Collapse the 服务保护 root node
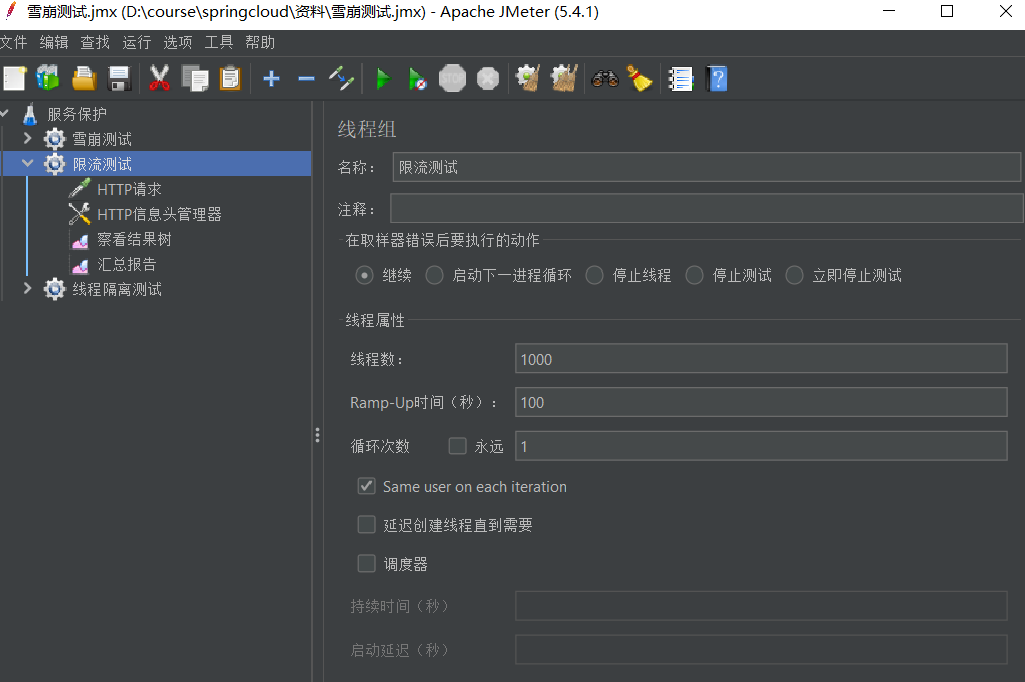1025x682 pixels. pos(4,113)
